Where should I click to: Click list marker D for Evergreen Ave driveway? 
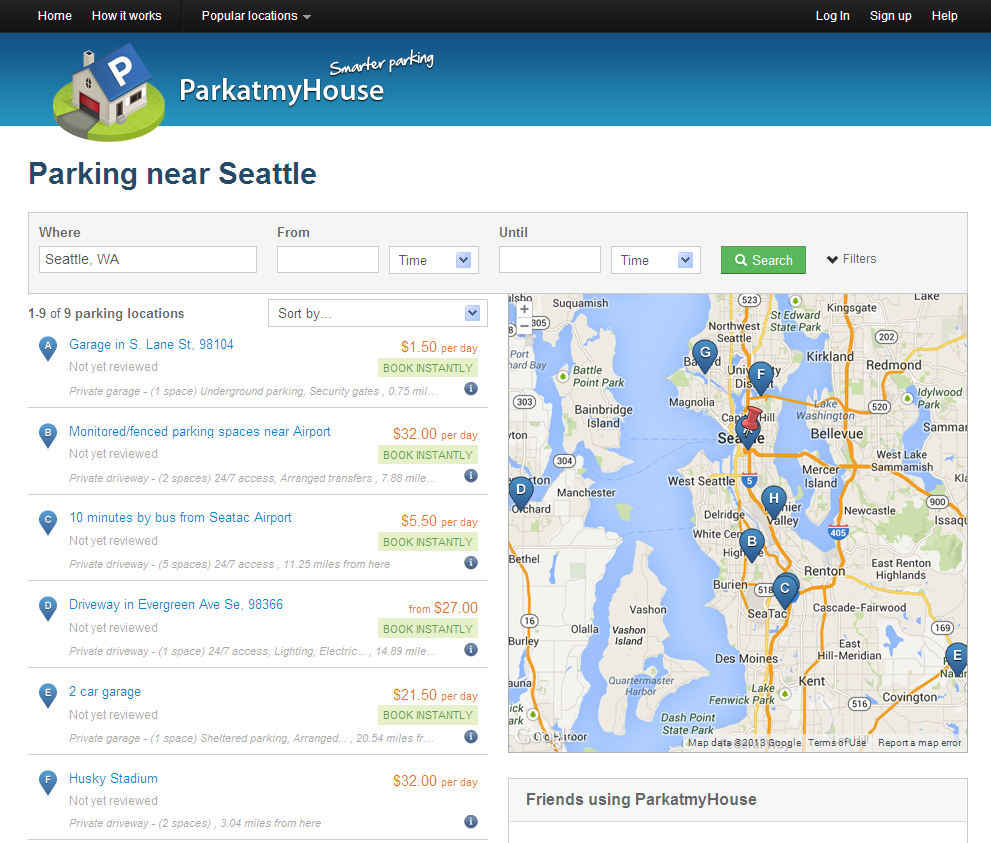[48, 609]
